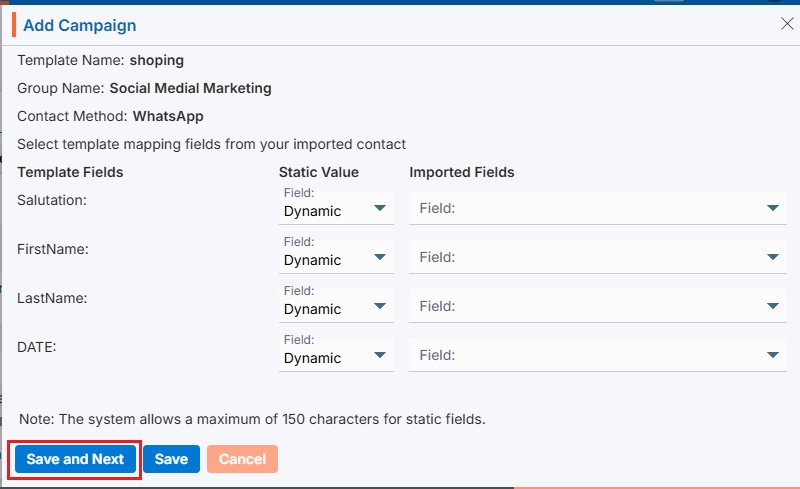Click the caret at LastName's Imported Fields box

click(772, 306)
